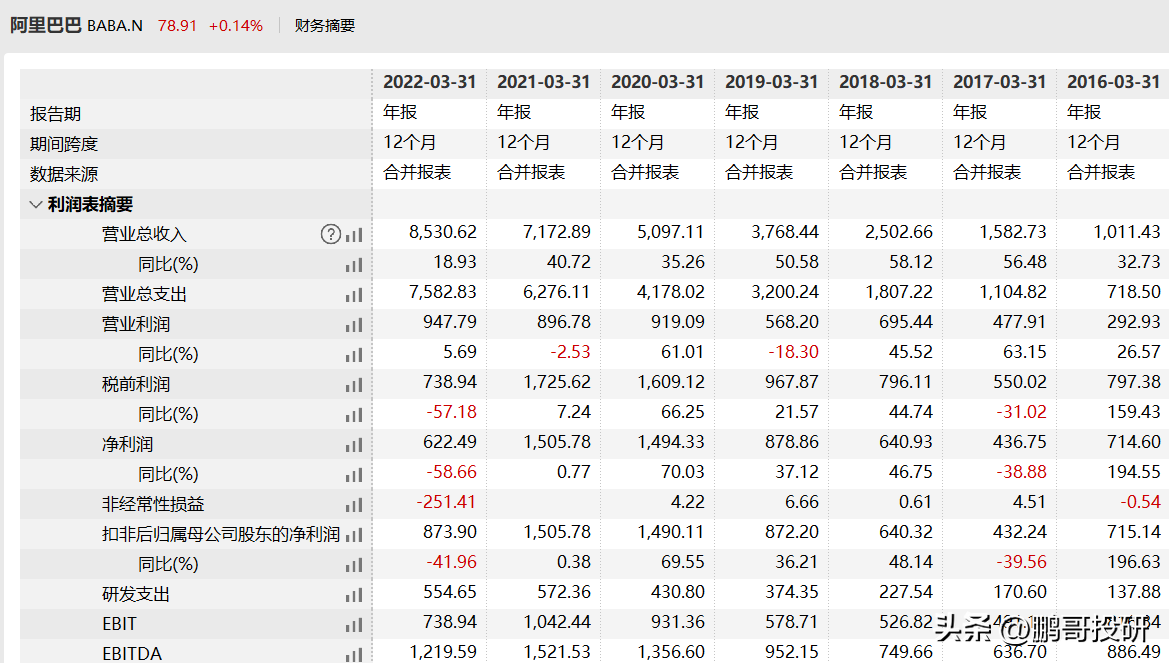Show chart for 同比(%) below 营业总收入

354,265
